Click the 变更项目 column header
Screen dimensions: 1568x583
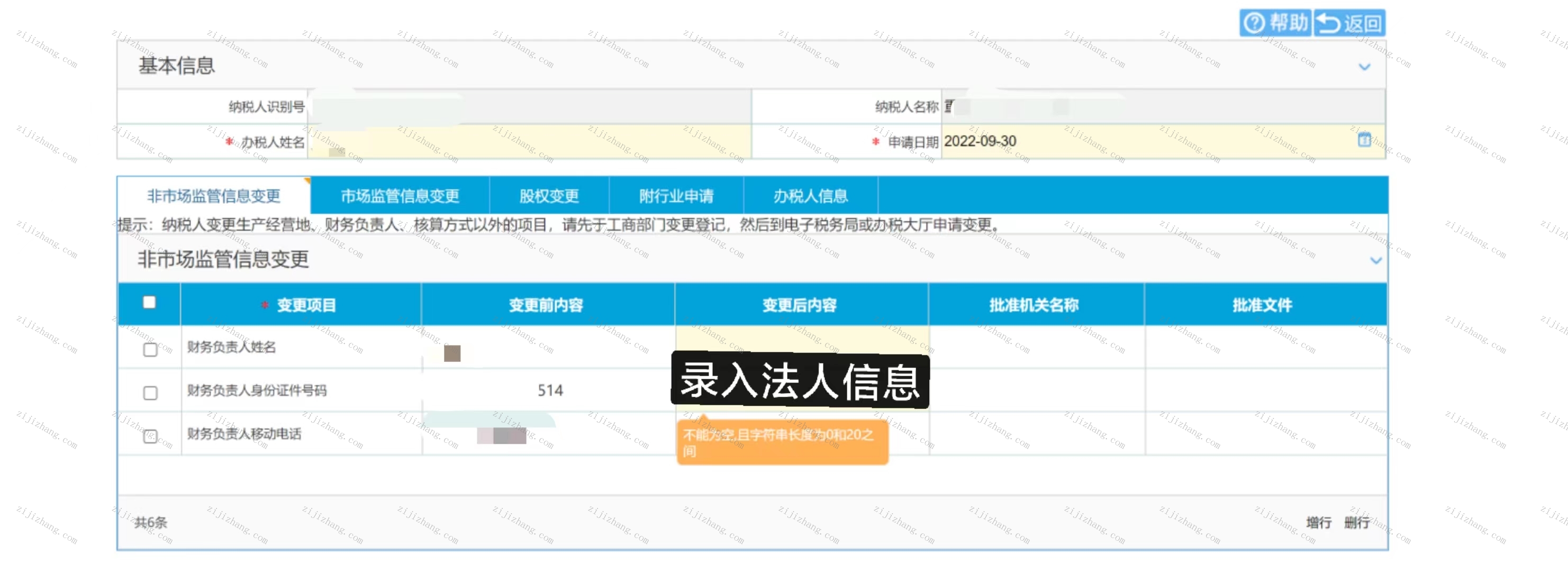pos(301,305)
